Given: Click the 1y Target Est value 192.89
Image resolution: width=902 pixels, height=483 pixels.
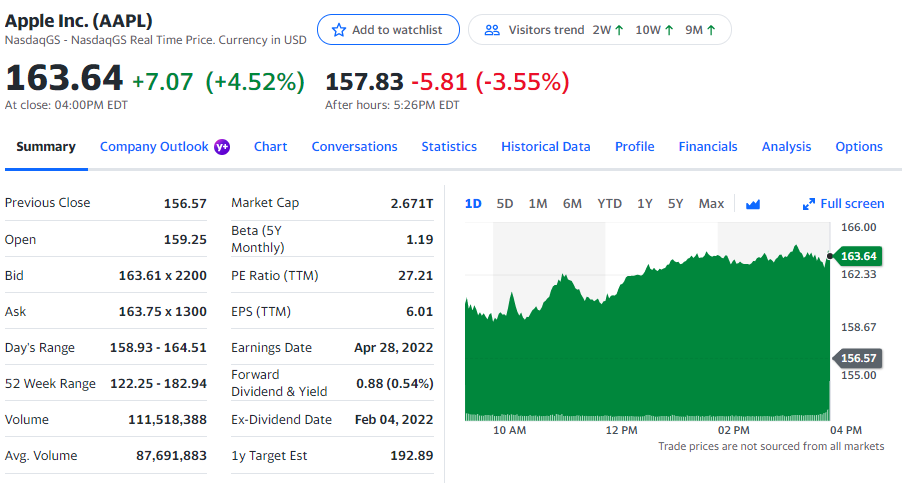Looking at the screenshot, I should [412, 455].
